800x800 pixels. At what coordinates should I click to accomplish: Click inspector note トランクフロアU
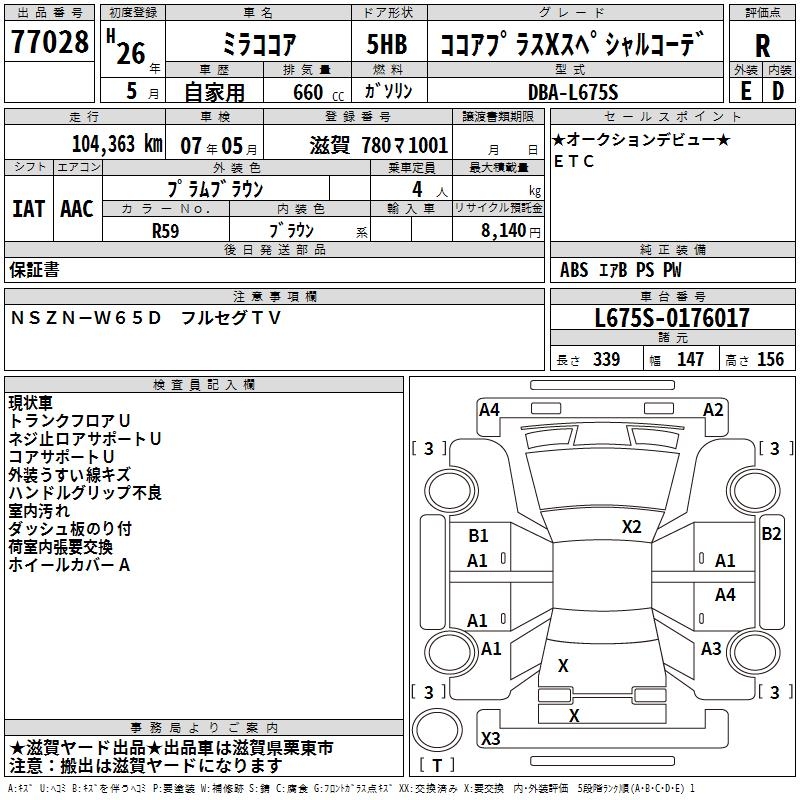pyautogui.click(x=69, y=421)
